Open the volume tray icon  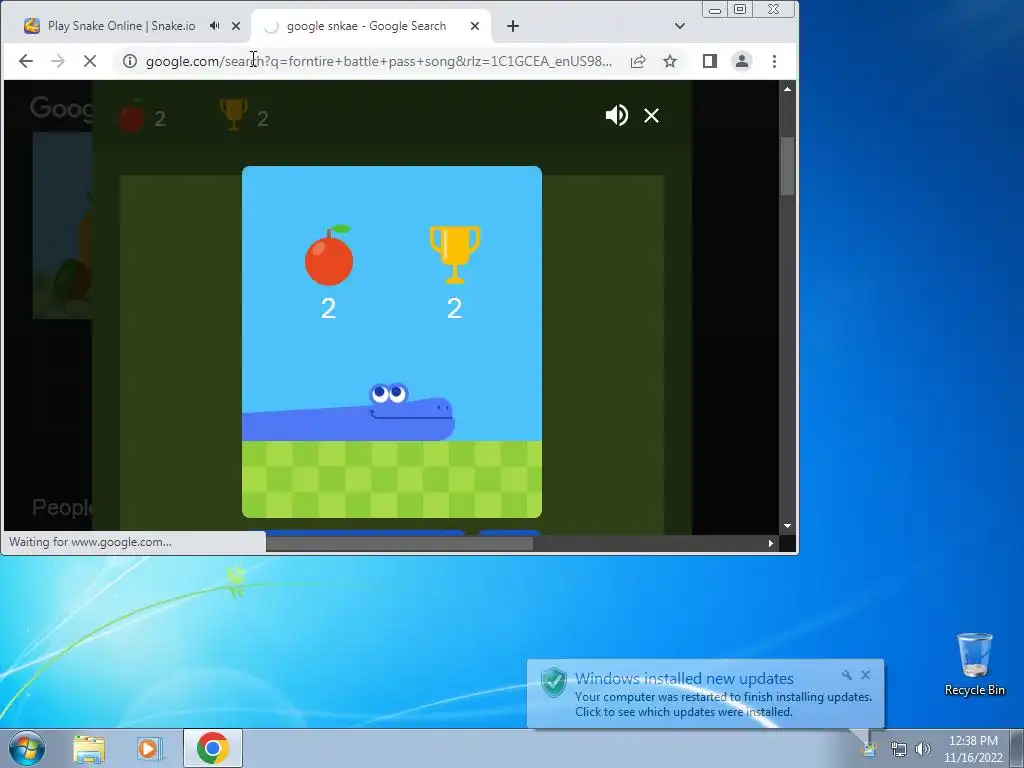922,749
